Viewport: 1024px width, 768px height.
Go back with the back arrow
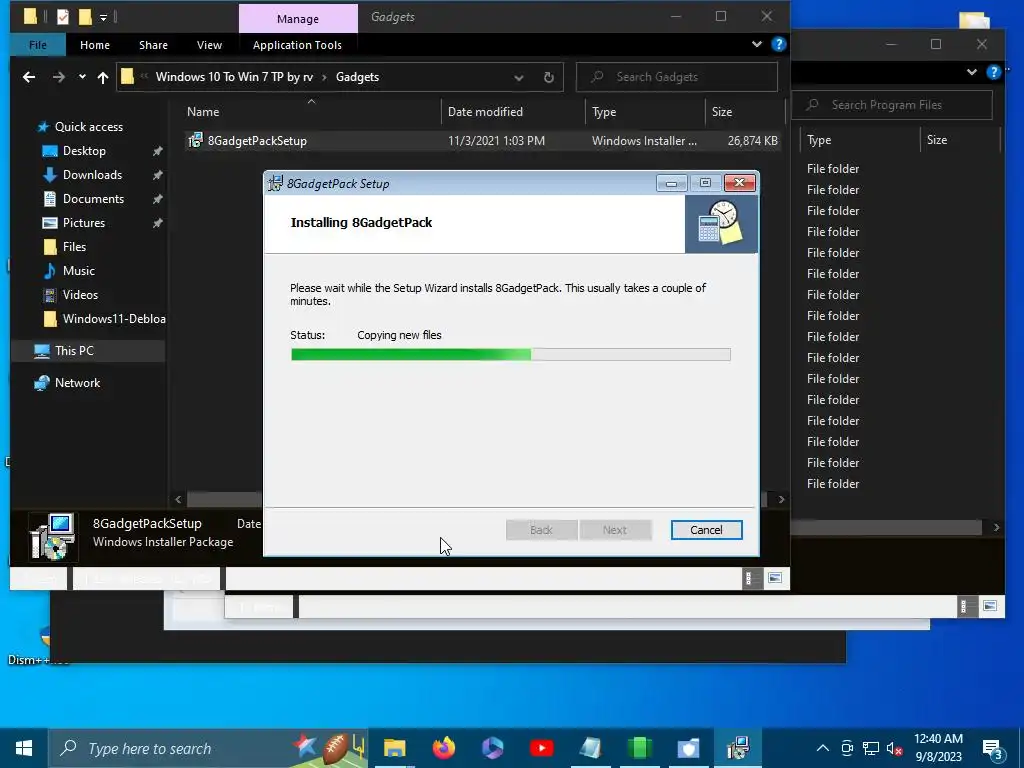29,77
